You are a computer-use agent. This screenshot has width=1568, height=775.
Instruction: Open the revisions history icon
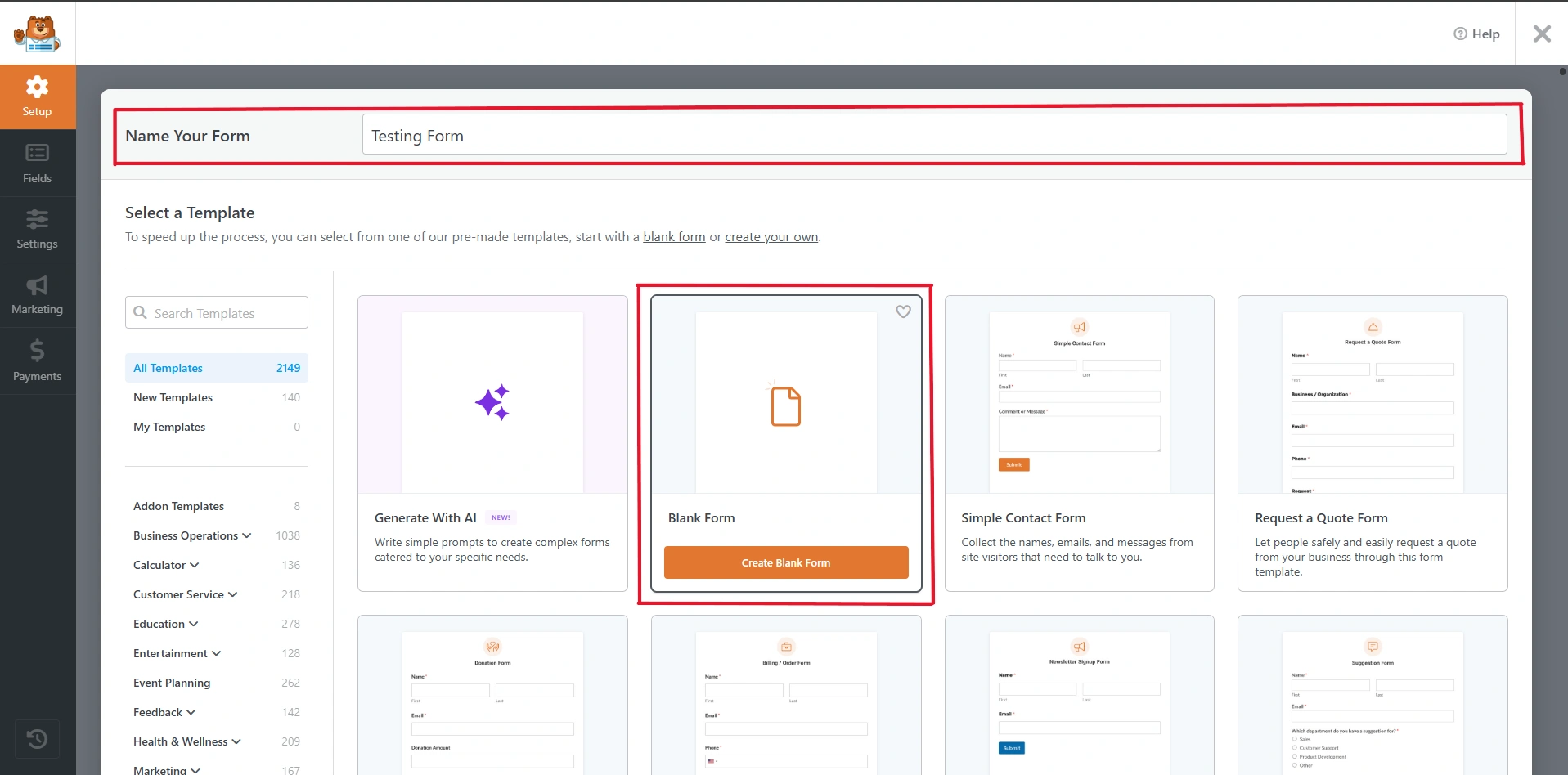pos(37,739)
